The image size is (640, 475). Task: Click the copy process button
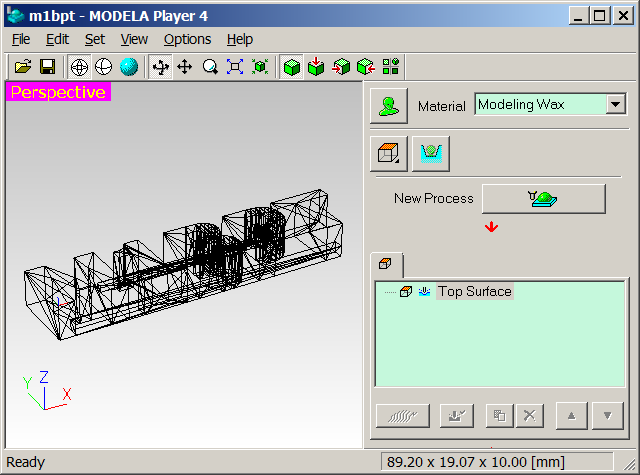point(500,416)
